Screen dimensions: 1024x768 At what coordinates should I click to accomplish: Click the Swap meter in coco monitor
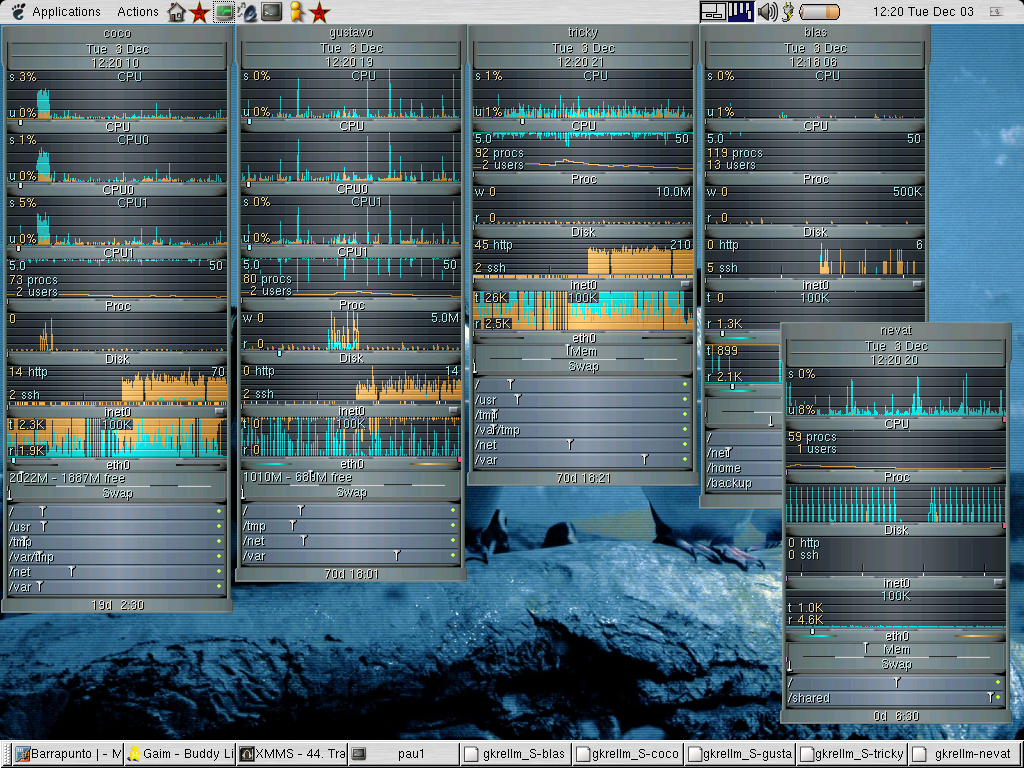(x=117, y=494)
